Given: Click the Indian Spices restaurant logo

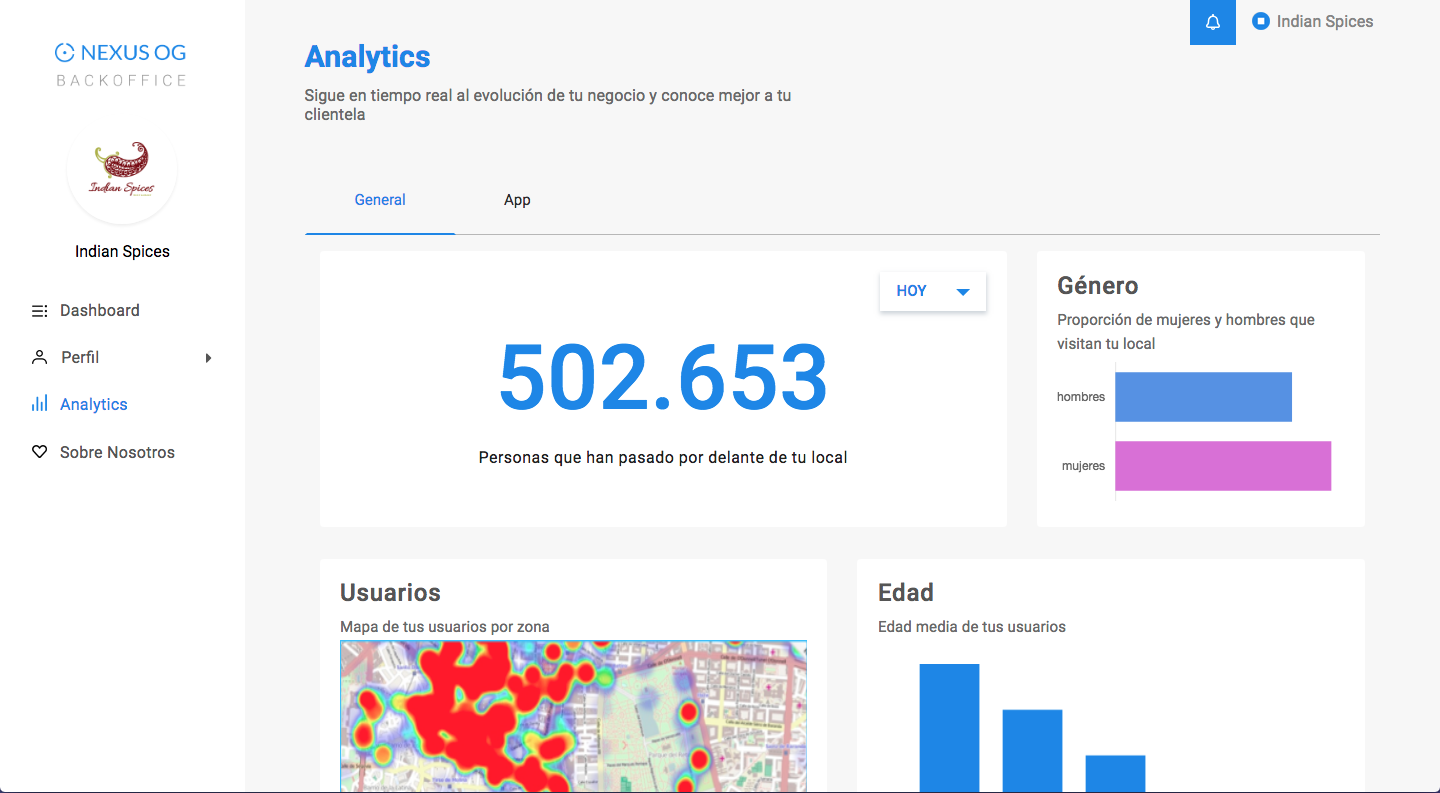Looking at the screenshot, I should pyautogui.click(x=122, y=169).
